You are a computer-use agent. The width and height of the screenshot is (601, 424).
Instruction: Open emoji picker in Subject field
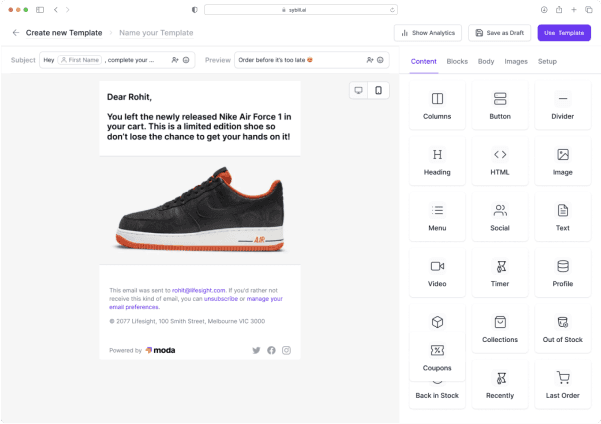coord(186,60)
